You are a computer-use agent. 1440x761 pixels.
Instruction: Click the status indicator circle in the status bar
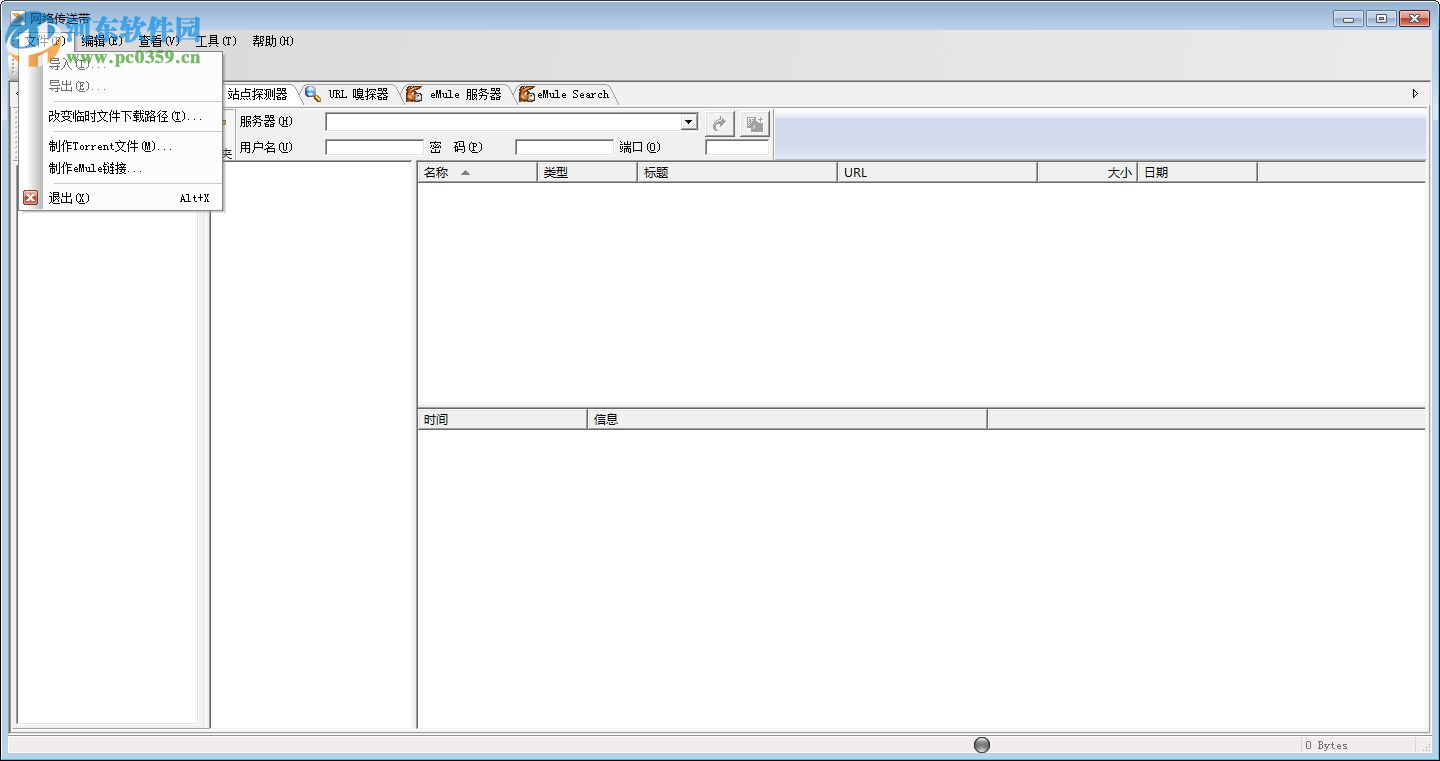(x=982, y=745)
